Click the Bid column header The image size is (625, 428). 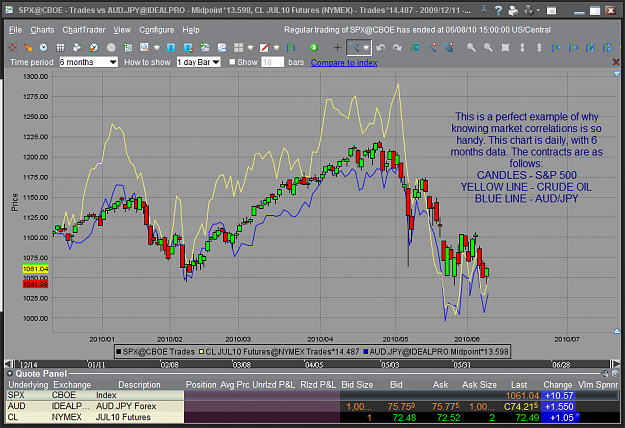(x=396, y=385)
